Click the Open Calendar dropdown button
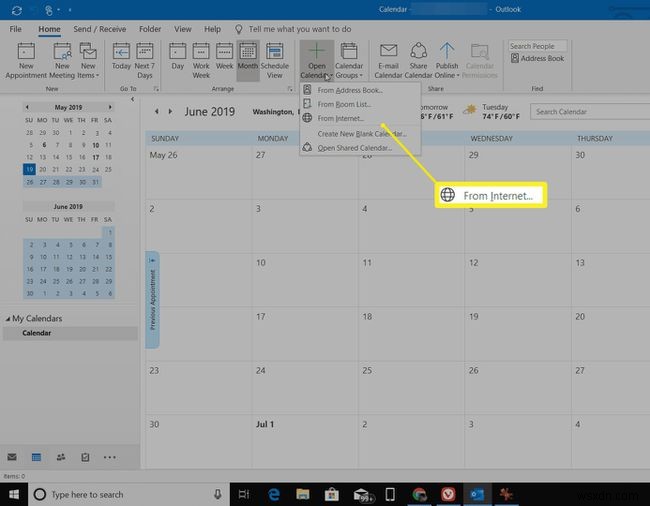Image resolution: width=650 pixels, height=506 pixels. [317, 60]
